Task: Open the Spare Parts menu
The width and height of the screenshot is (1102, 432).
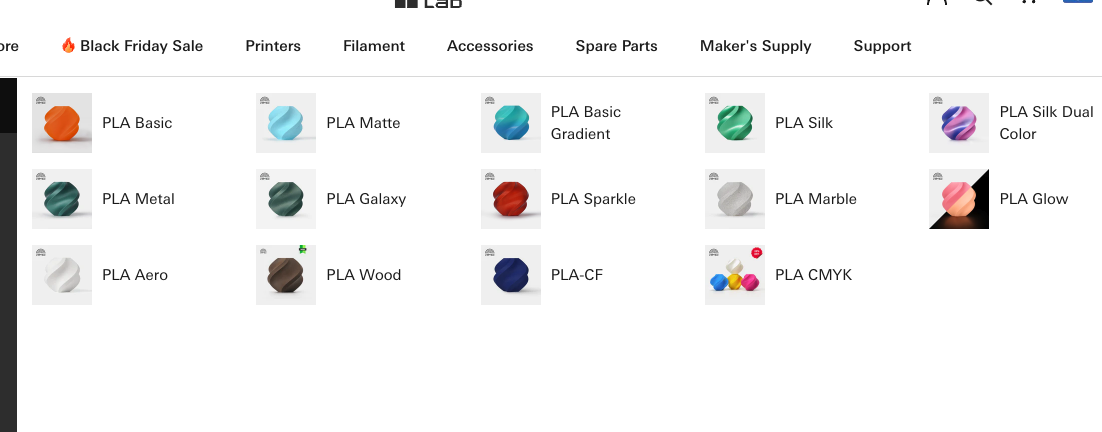Action: coord(617,46)
